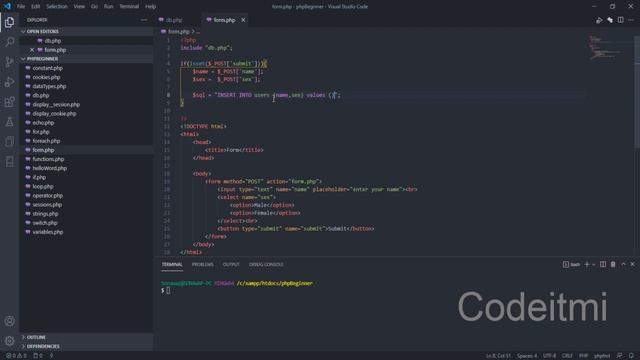Open the Help menu
Image resolution: width=640 pixels, height=360 pixels.
[151, 7]
